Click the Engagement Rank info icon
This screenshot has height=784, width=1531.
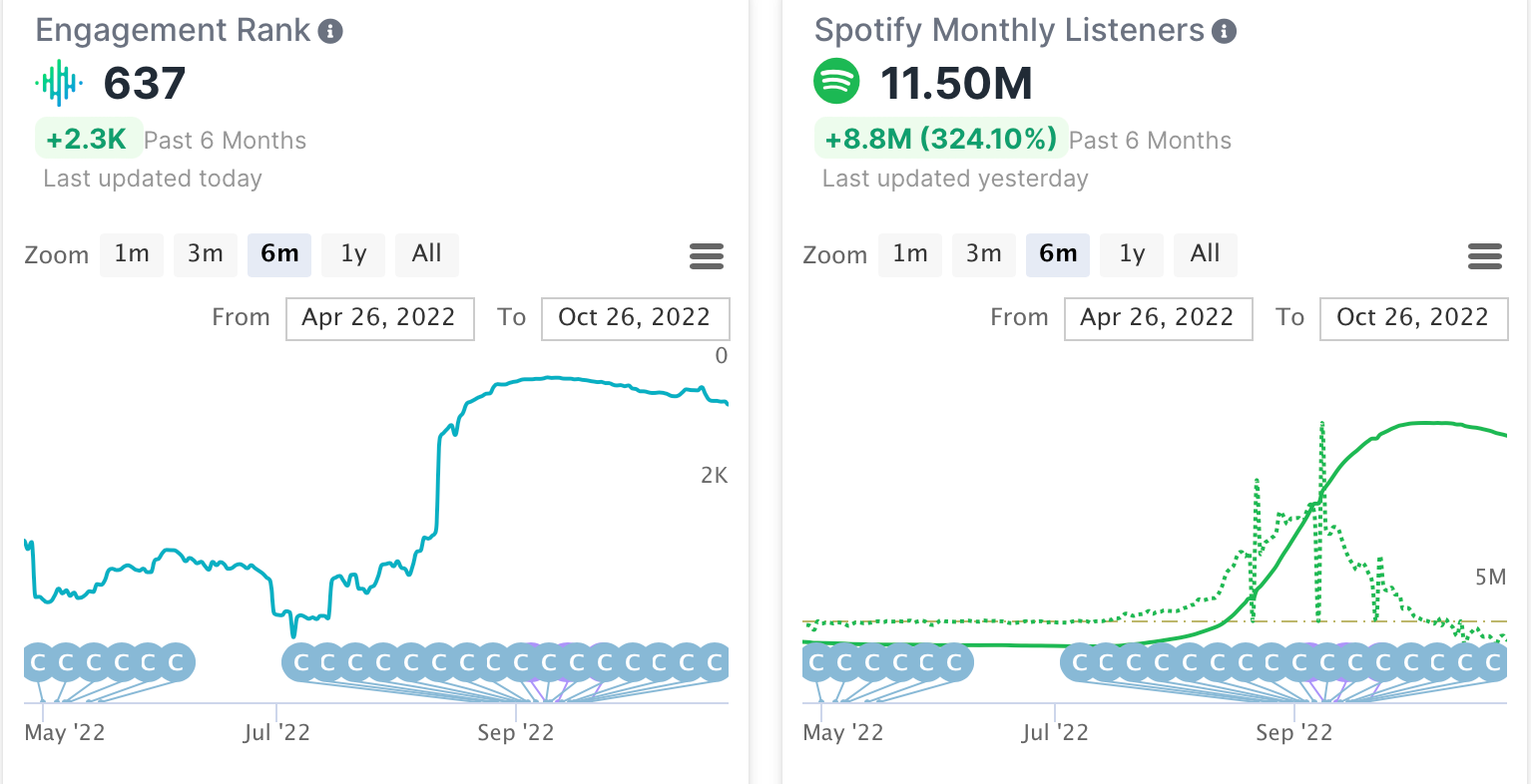(x=330, y=32)
